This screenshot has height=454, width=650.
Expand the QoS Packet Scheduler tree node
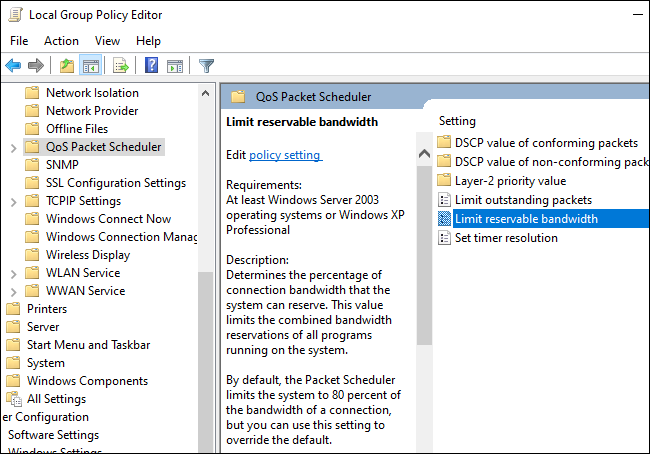pyautogui.click(x=12, y=147)
